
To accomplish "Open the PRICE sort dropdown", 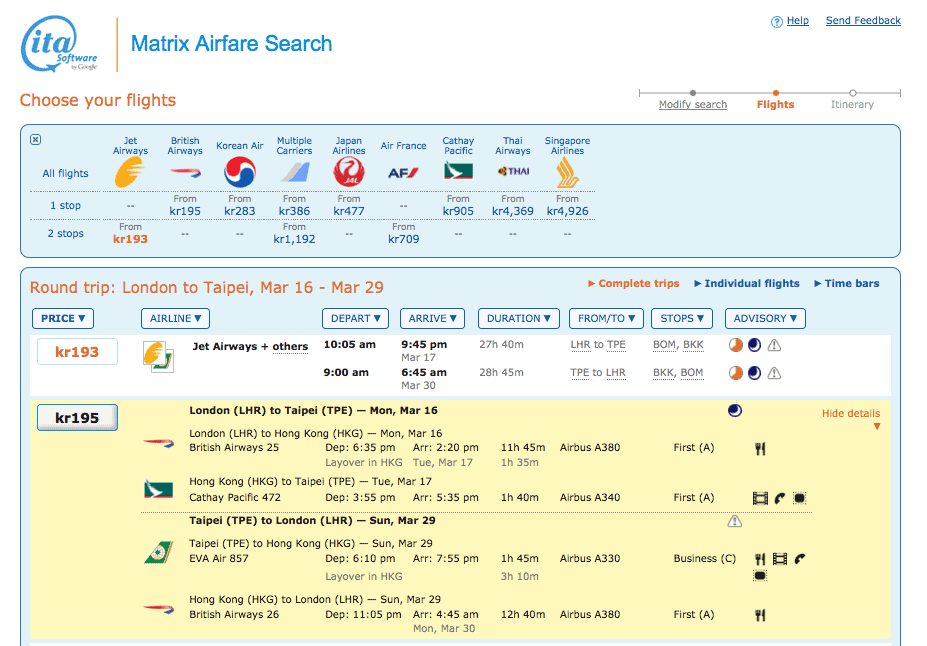I will coord(63,319).
